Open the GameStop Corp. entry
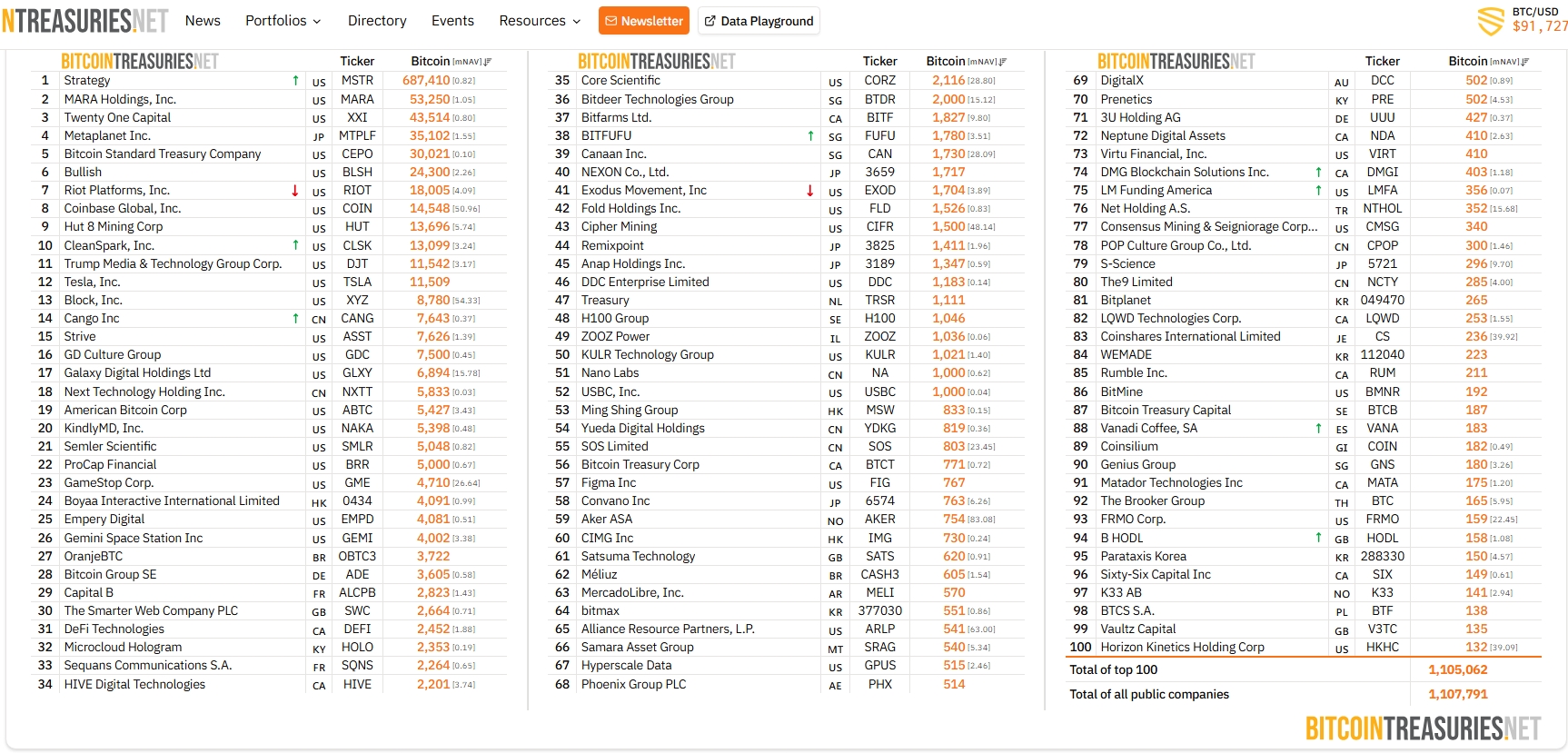The width and height of the screenshot is (1568, 753). point(109,483)
